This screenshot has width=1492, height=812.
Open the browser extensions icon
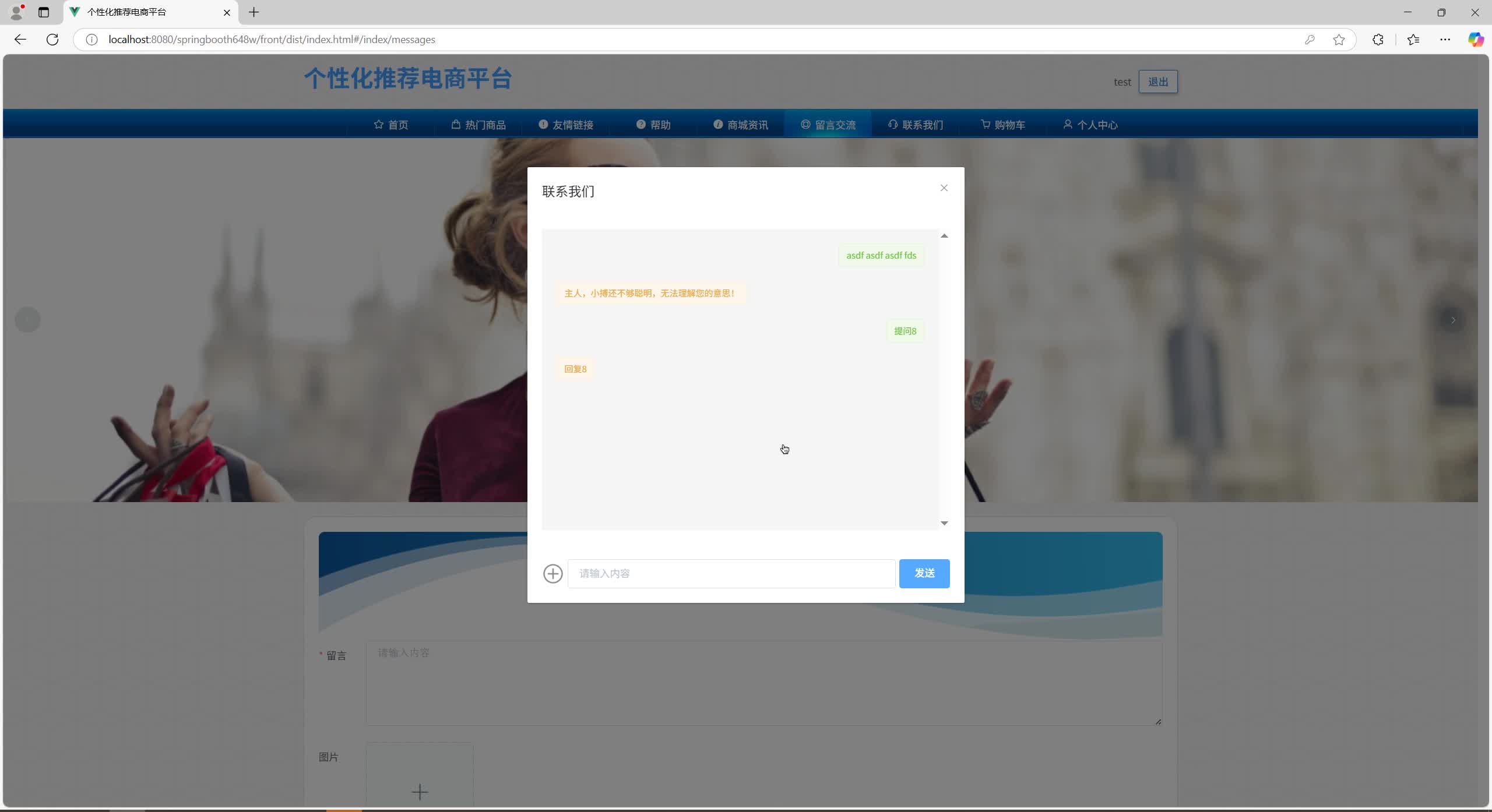click(x=1378, y=39)
